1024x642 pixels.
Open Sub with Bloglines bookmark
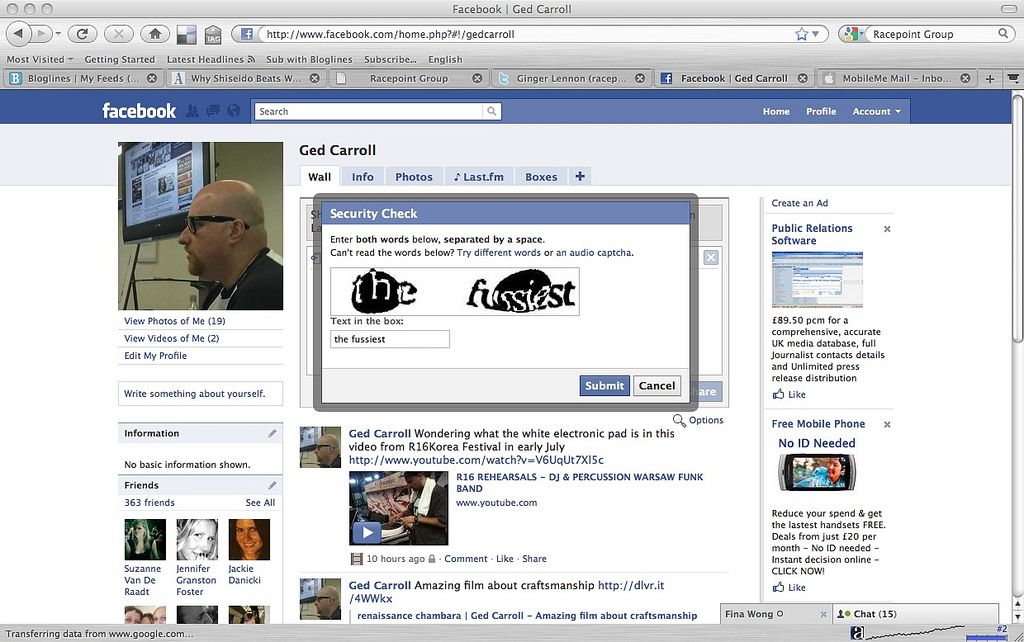(309, 59)
